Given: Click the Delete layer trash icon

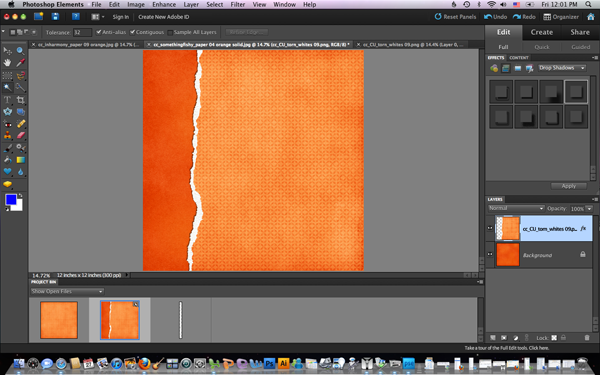Looking at the screenshot, I should (x=587, y=338).
